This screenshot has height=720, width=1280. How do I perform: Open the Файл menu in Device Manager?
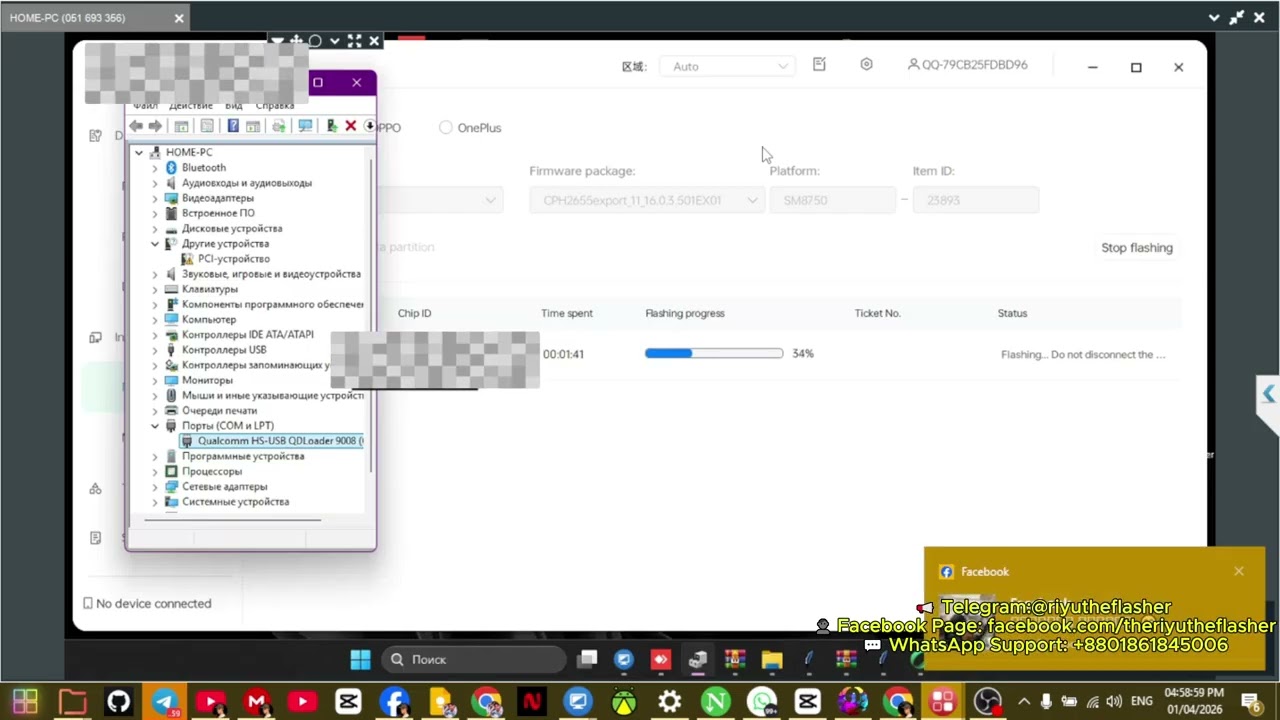146,105
